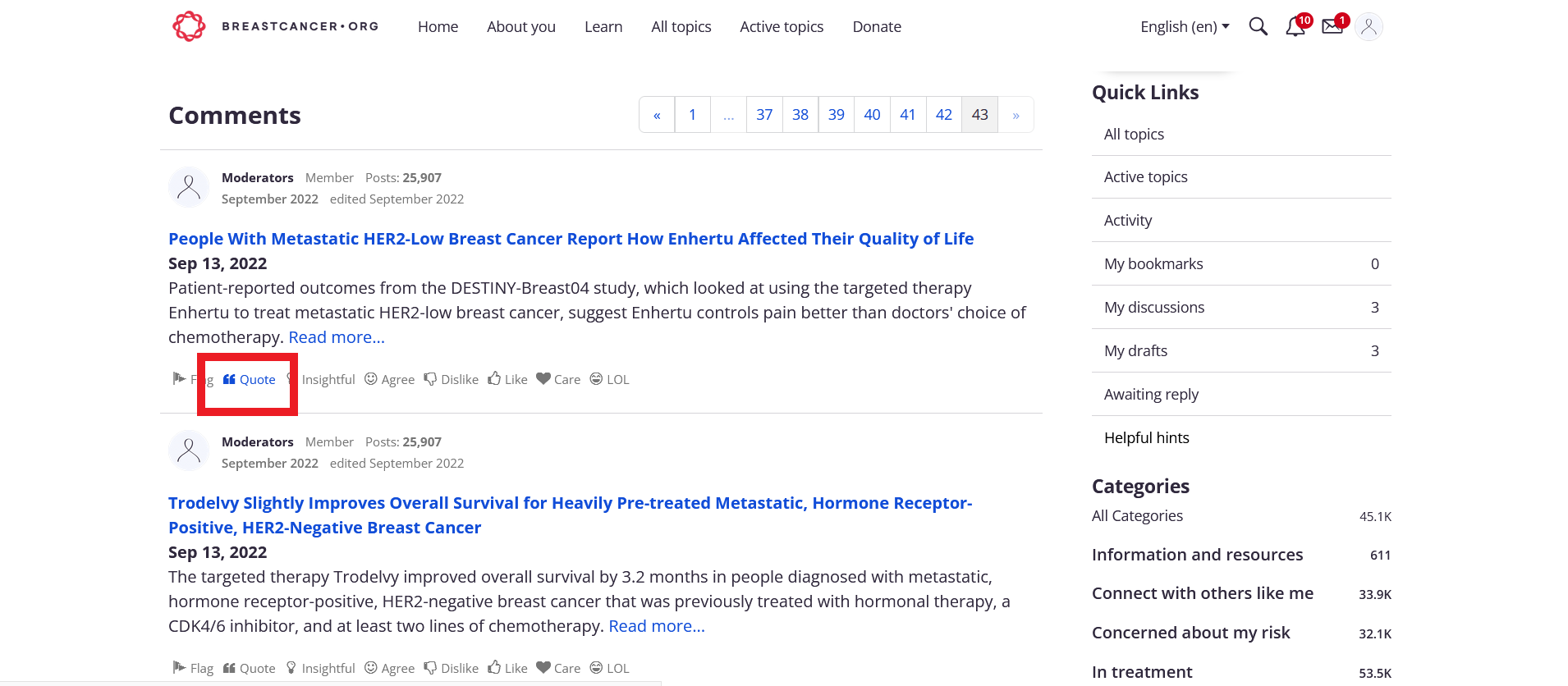The width and height of the screenshot is (1568, 686).
Task: React Agree on the Enhertu comment
Action: point(389,379)
